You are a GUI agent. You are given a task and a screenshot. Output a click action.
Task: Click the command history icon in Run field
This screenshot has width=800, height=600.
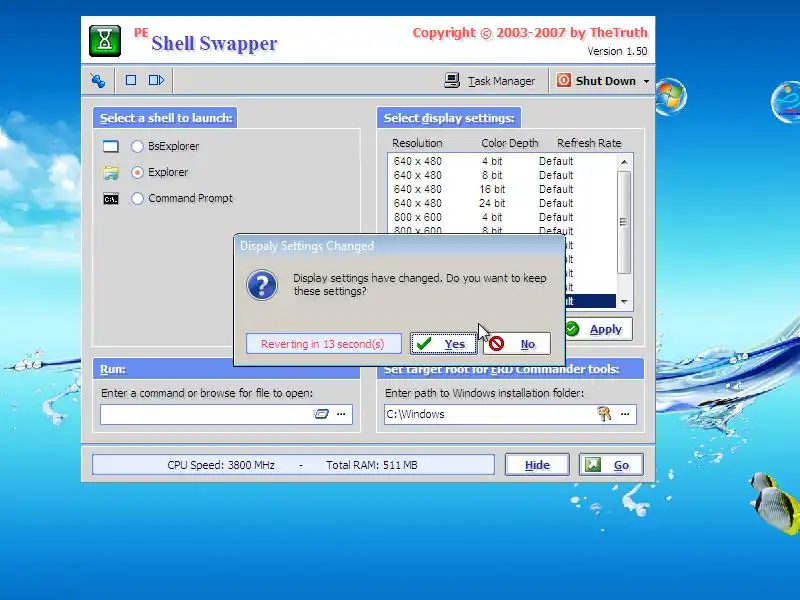[x=321, y=414]
